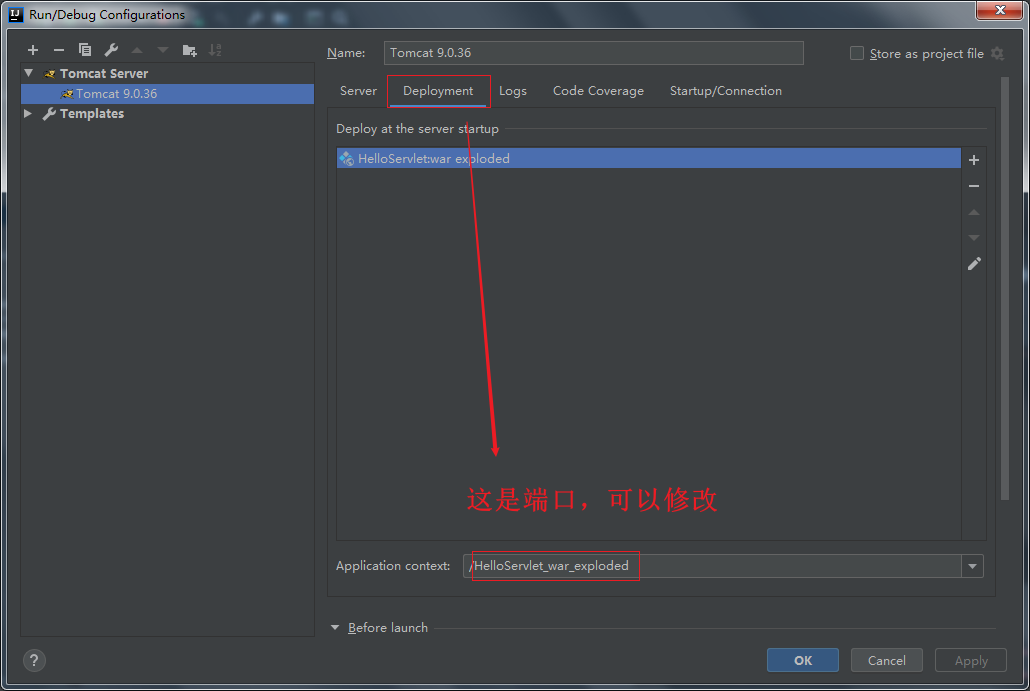Open project file storage gear settings
The height and width of the screenshot is (691, 1030).
[997, 54]
